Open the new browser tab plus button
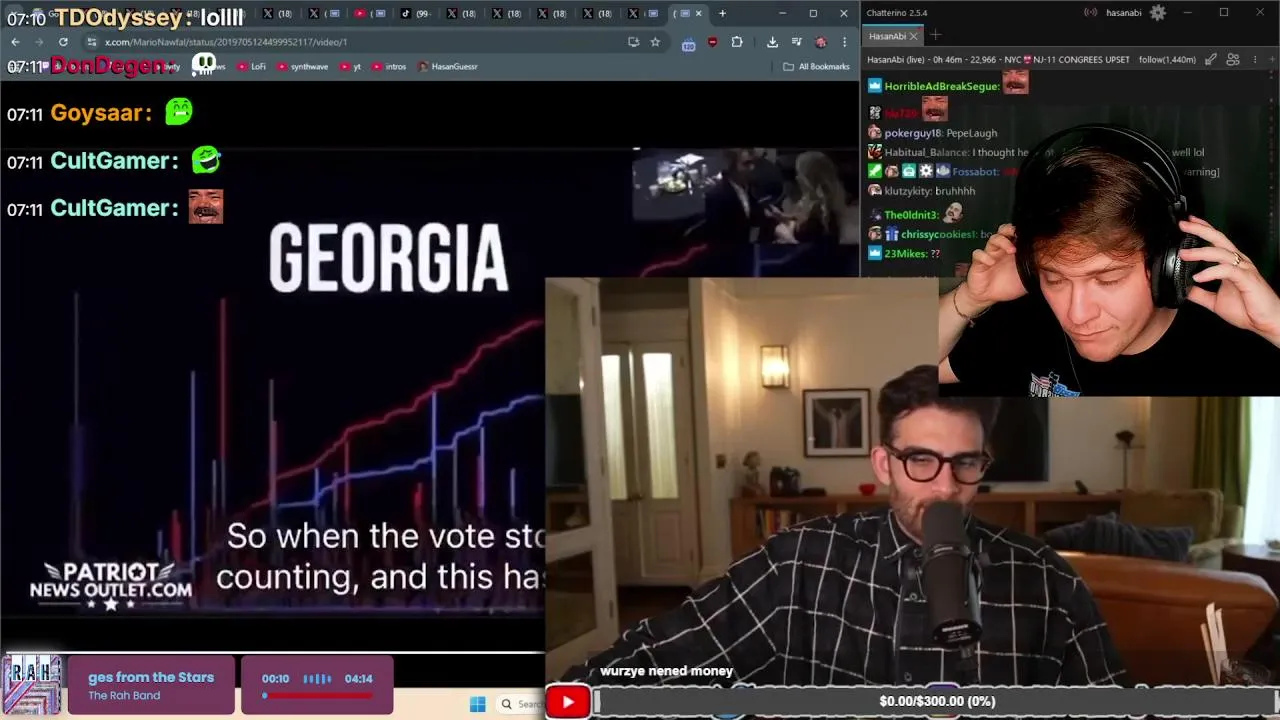1280x720 pixels. (x=722, y=13)
